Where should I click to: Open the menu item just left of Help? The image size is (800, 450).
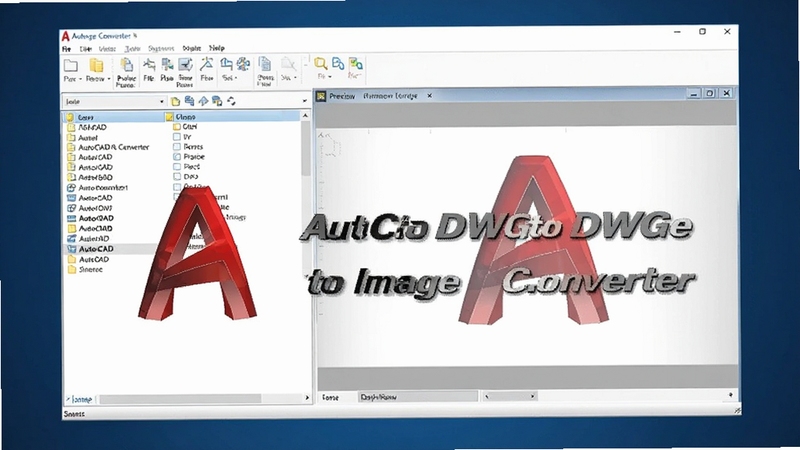[192, 48]
